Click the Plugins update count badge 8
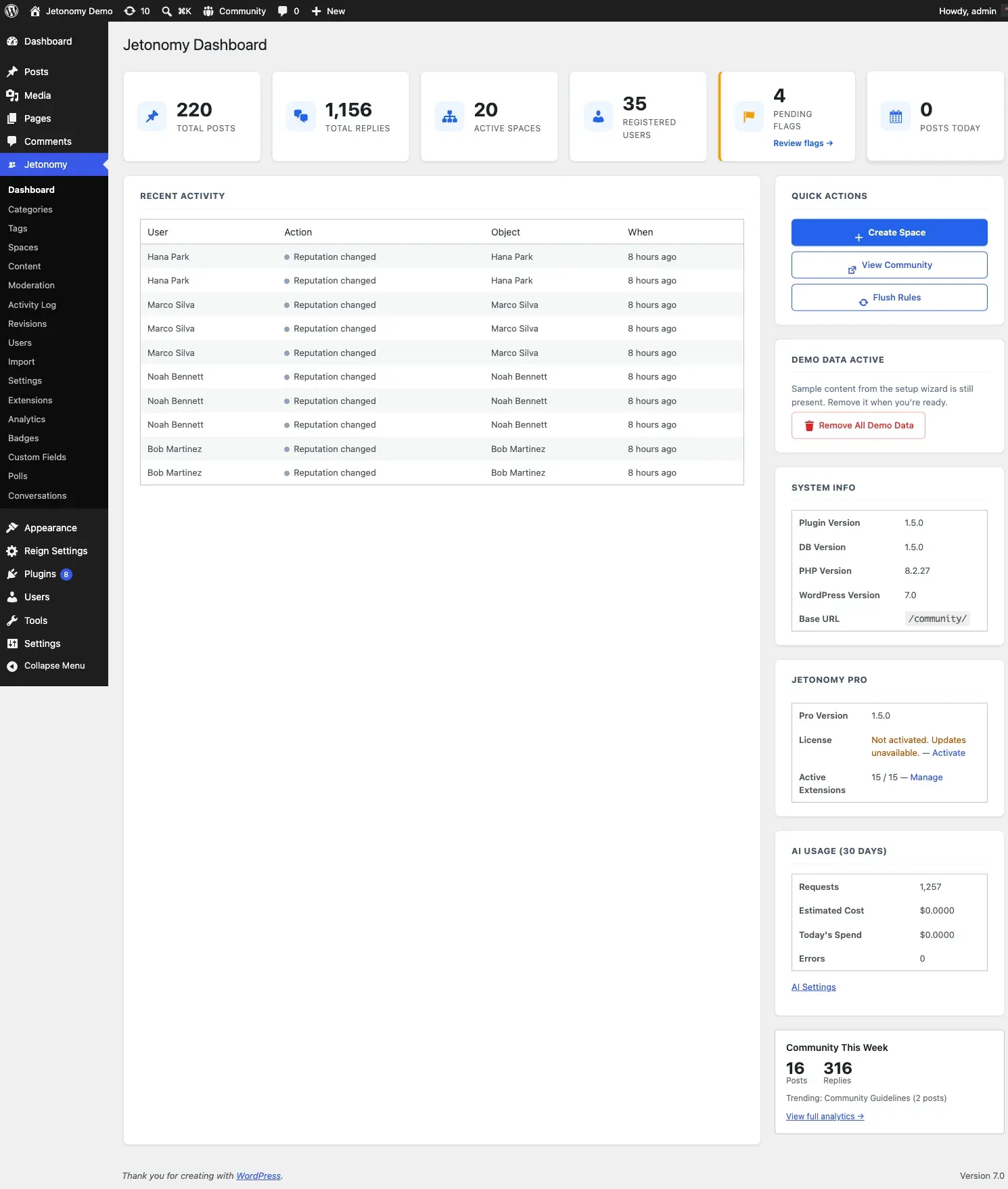The height and width of the screenshot is (1189, 1008). (x=66, y=575)
